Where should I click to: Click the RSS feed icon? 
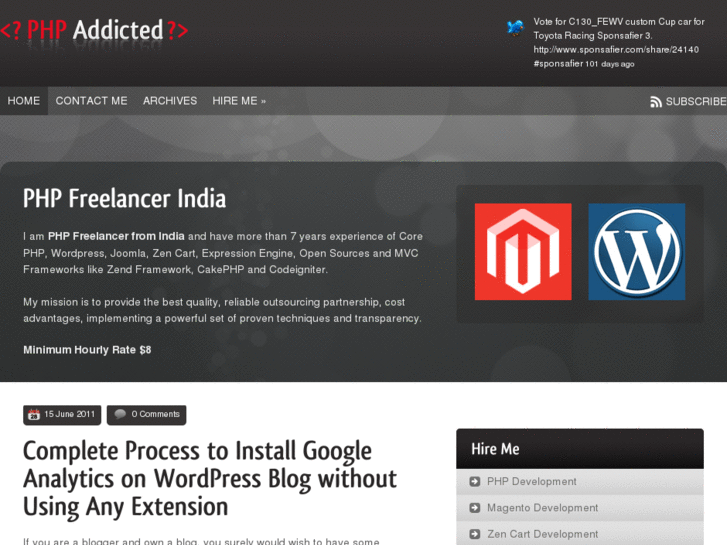(656, 102)
